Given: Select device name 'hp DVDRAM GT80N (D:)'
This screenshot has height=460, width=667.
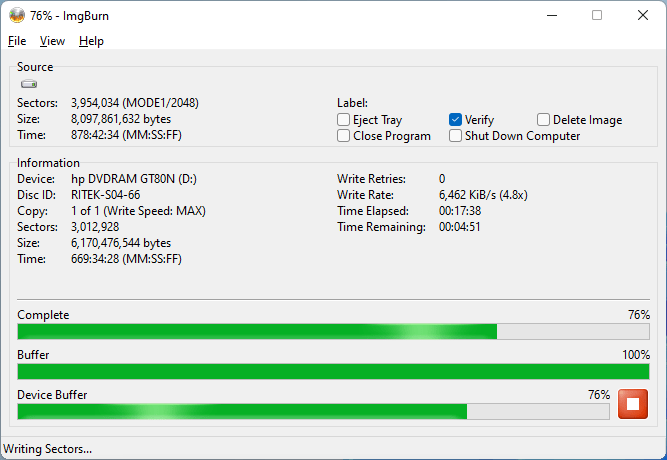Looking at the screenshot, I should click(x=134, y=179).
